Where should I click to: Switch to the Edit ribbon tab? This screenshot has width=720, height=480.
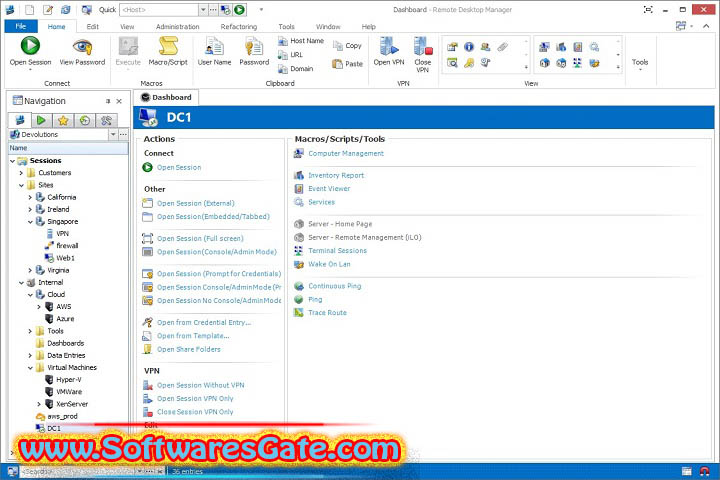tap(93, 27)
